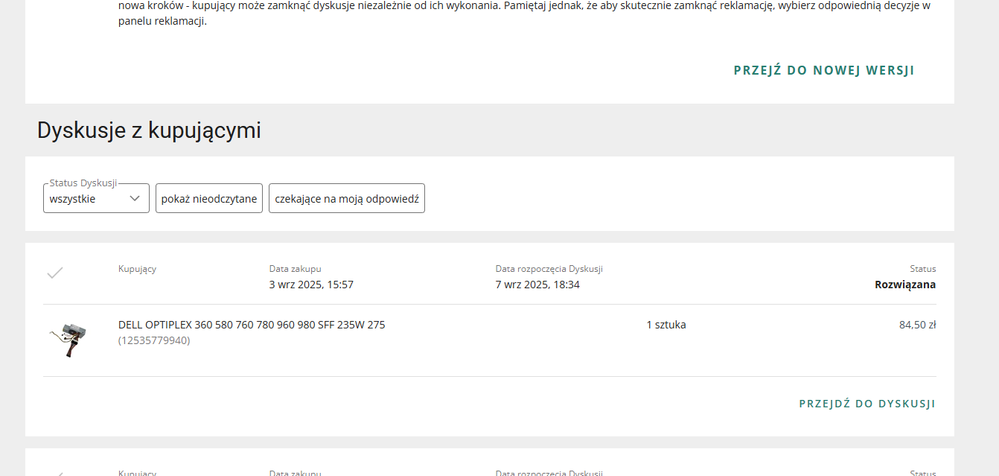Select the 'wszystkie' status filter combo box

[85, 199]
